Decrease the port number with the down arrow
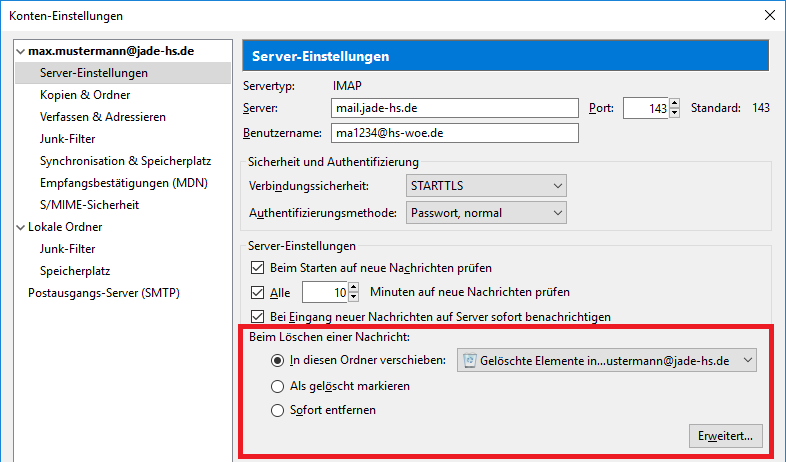The width and height of the screenshot is (786, 462). (x=675, y=113)
